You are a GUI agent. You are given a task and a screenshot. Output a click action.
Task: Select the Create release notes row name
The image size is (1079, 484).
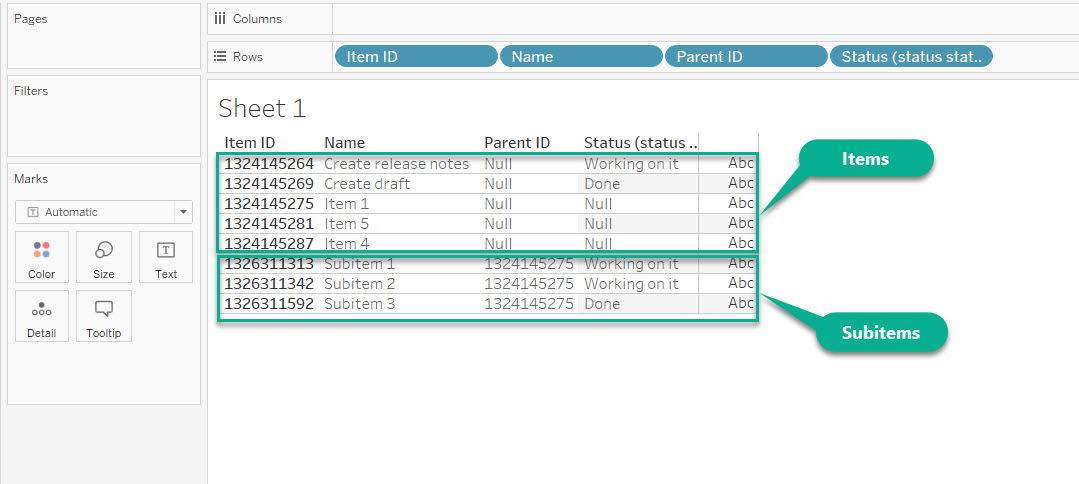tap(396, 164)
